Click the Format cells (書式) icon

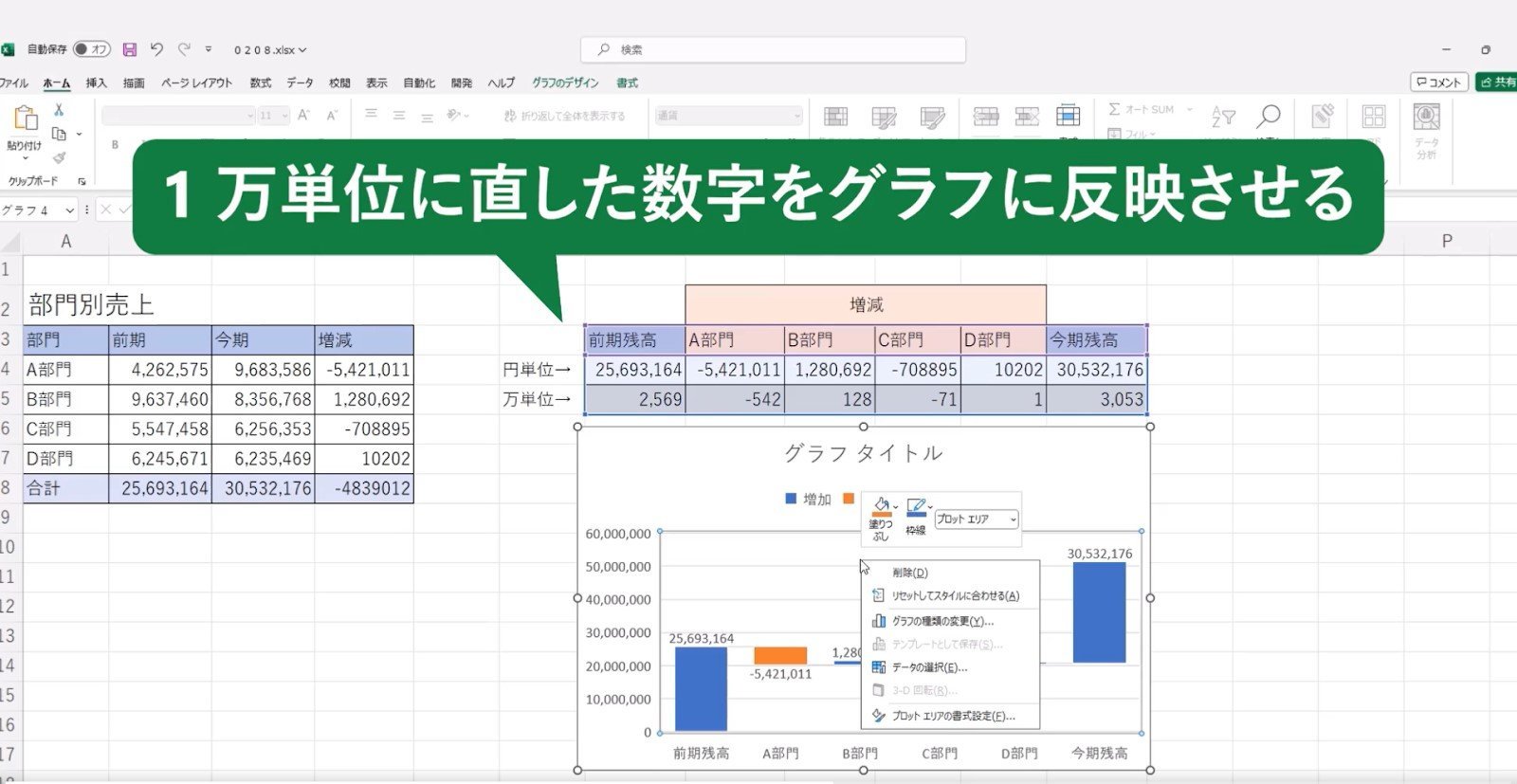1069,115
